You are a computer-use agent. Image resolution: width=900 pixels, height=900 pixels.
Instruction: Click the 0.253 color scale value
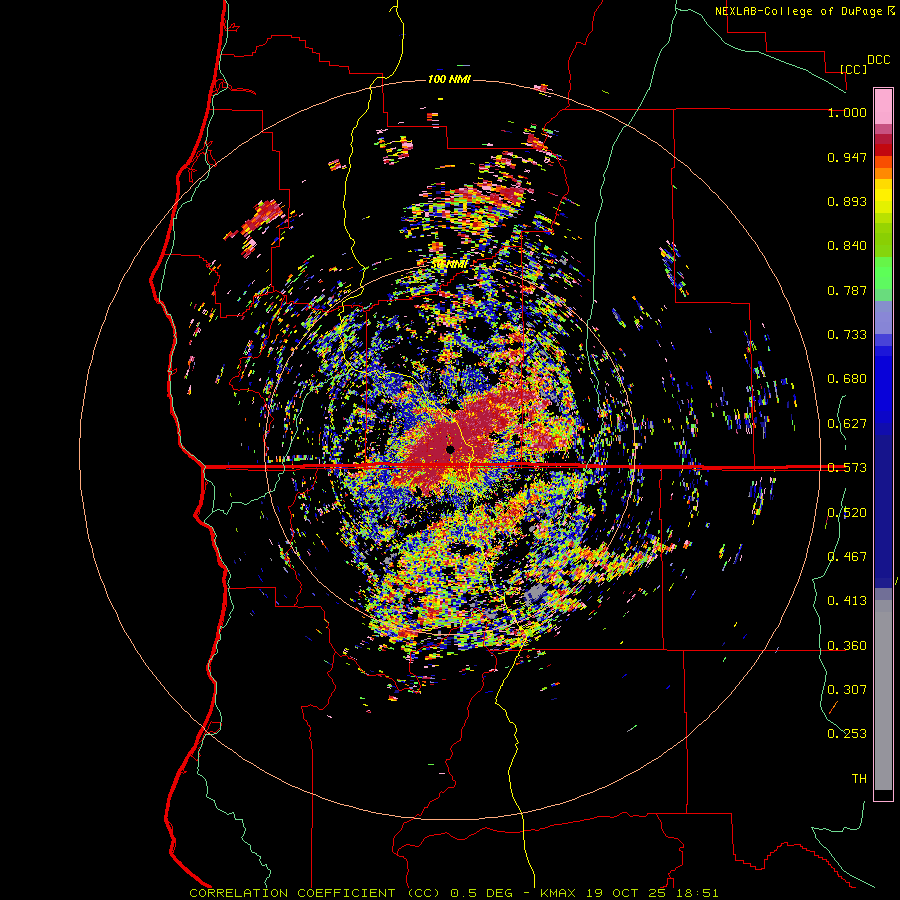tap(847, 734)
